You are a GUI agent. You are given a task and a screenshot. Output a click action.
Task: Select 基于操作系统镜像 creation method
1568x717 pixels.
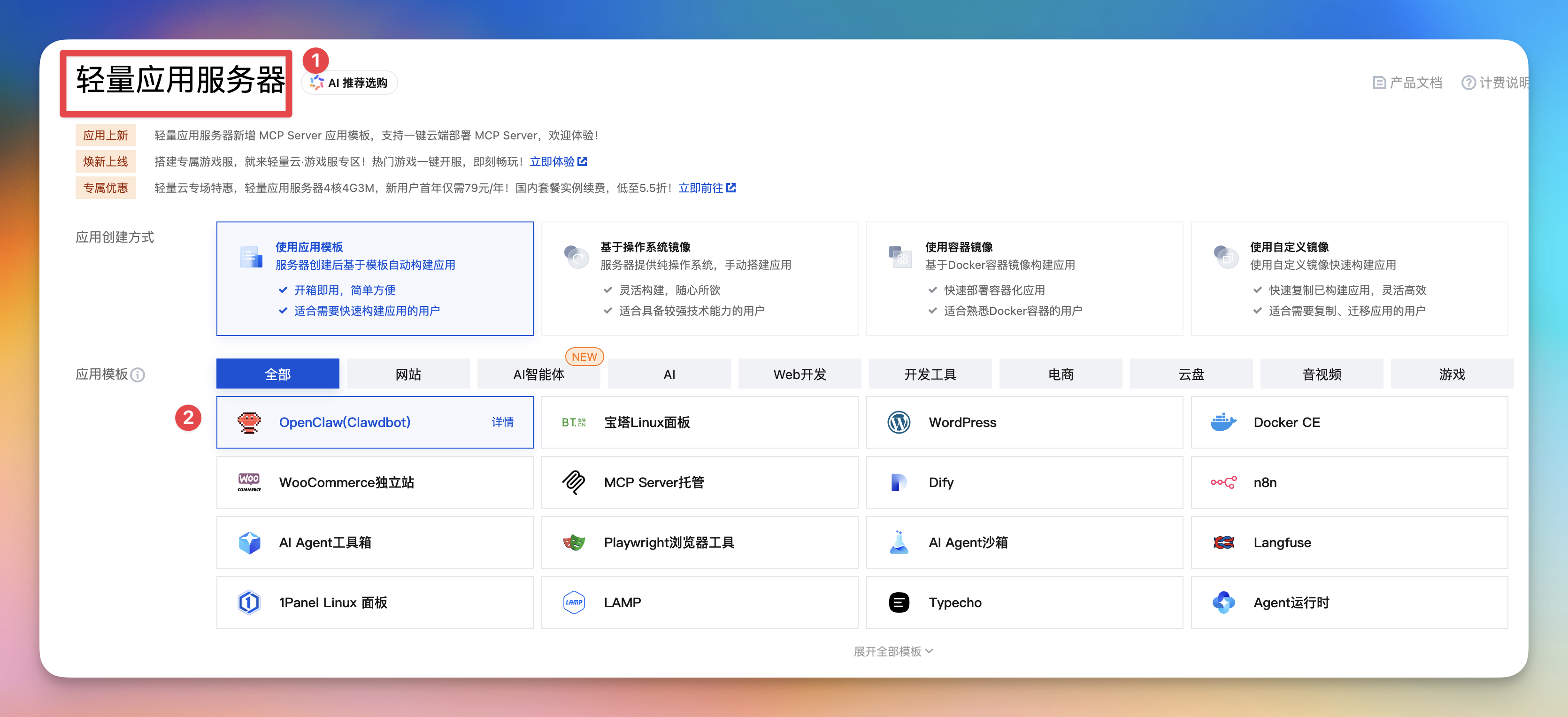[x=699, y=278]
